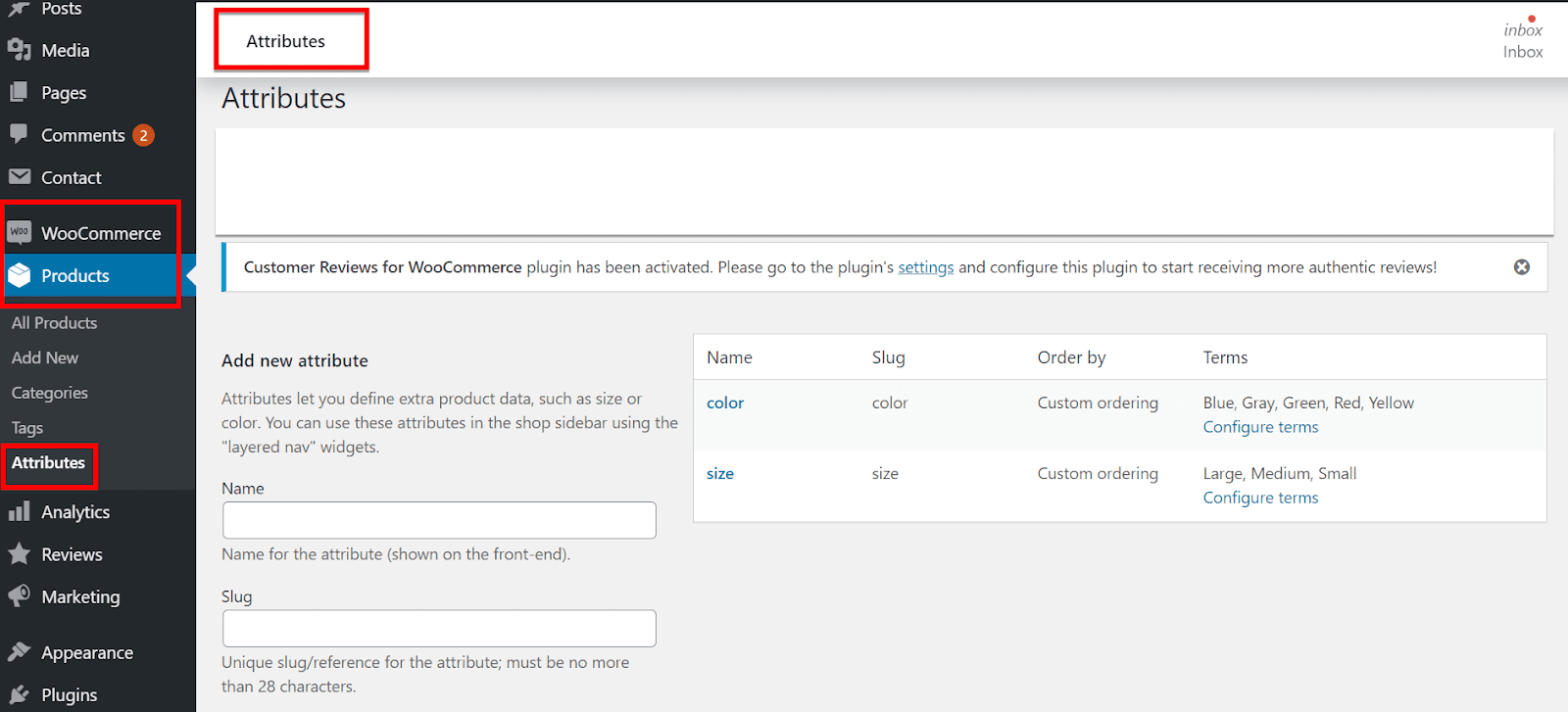Click Custom ordering in size row
This screenshot has height=712, width=1568.
(x=1098, y=473)
